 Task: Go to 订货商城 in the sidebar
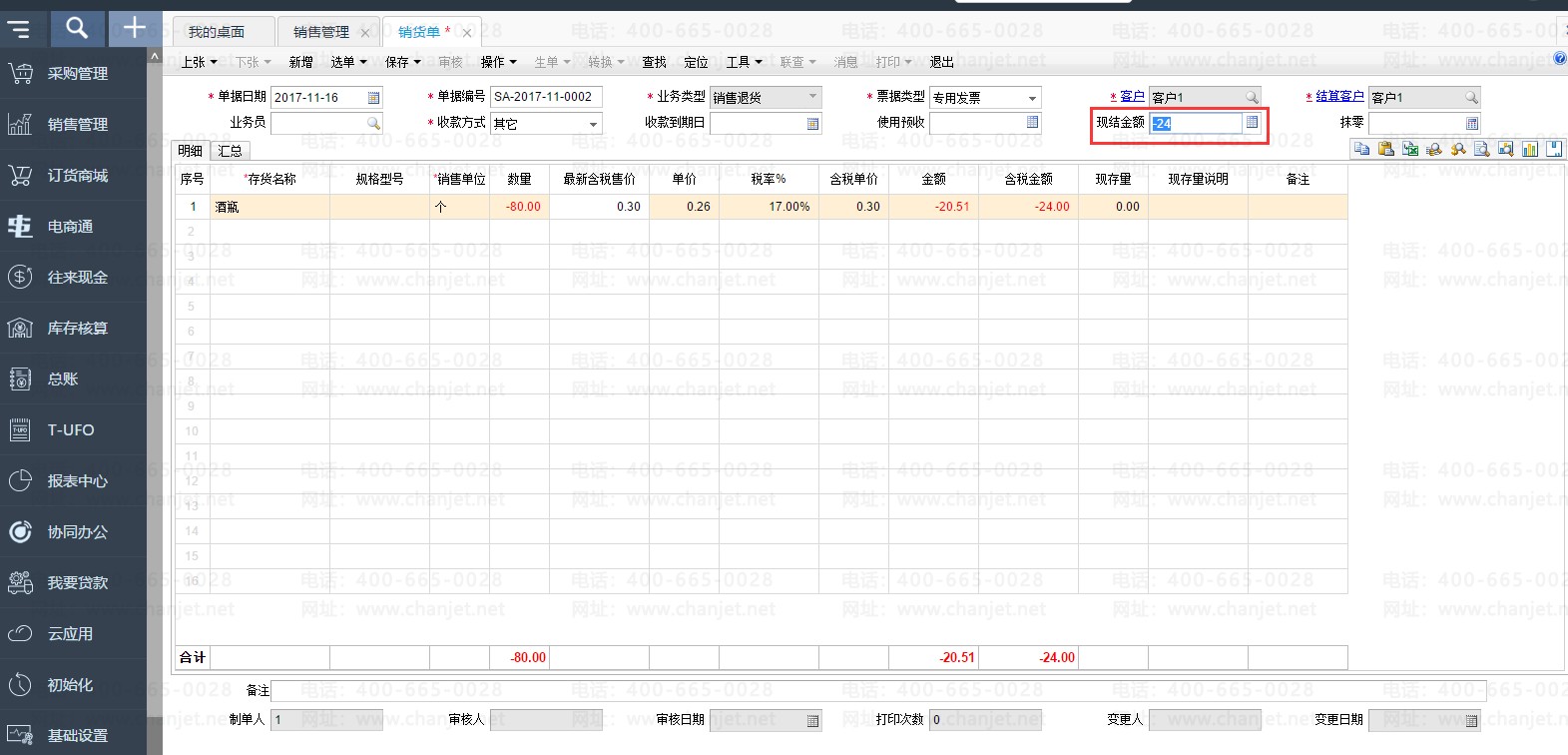point(74,175)
